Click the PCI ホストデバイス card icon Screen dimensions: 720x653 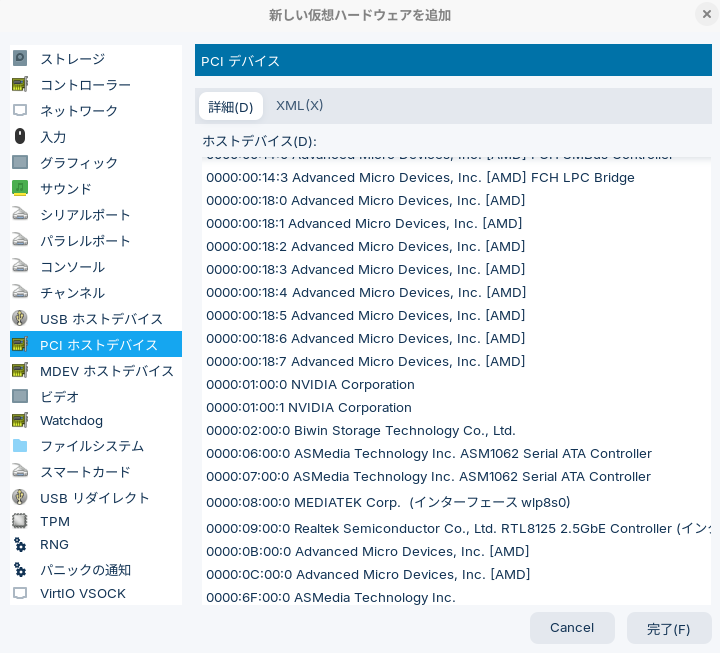click(x=20, y=344)
